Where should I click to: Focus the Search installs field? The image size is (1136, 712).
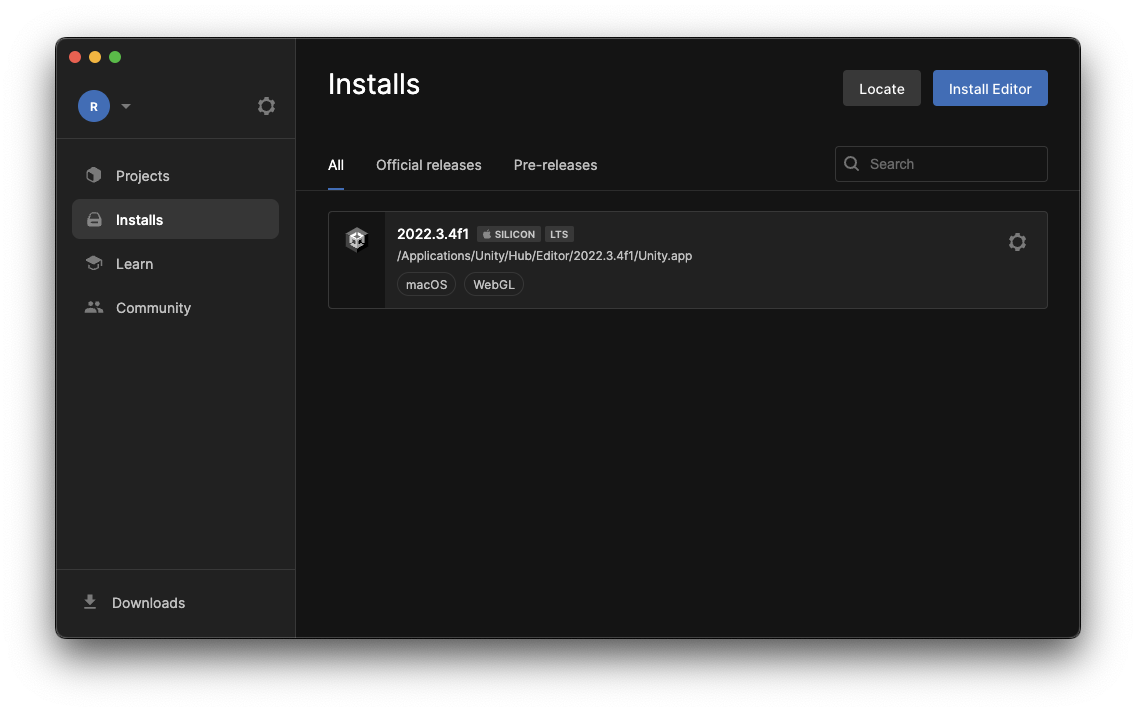pyautogui.click(x=941, y=164)
